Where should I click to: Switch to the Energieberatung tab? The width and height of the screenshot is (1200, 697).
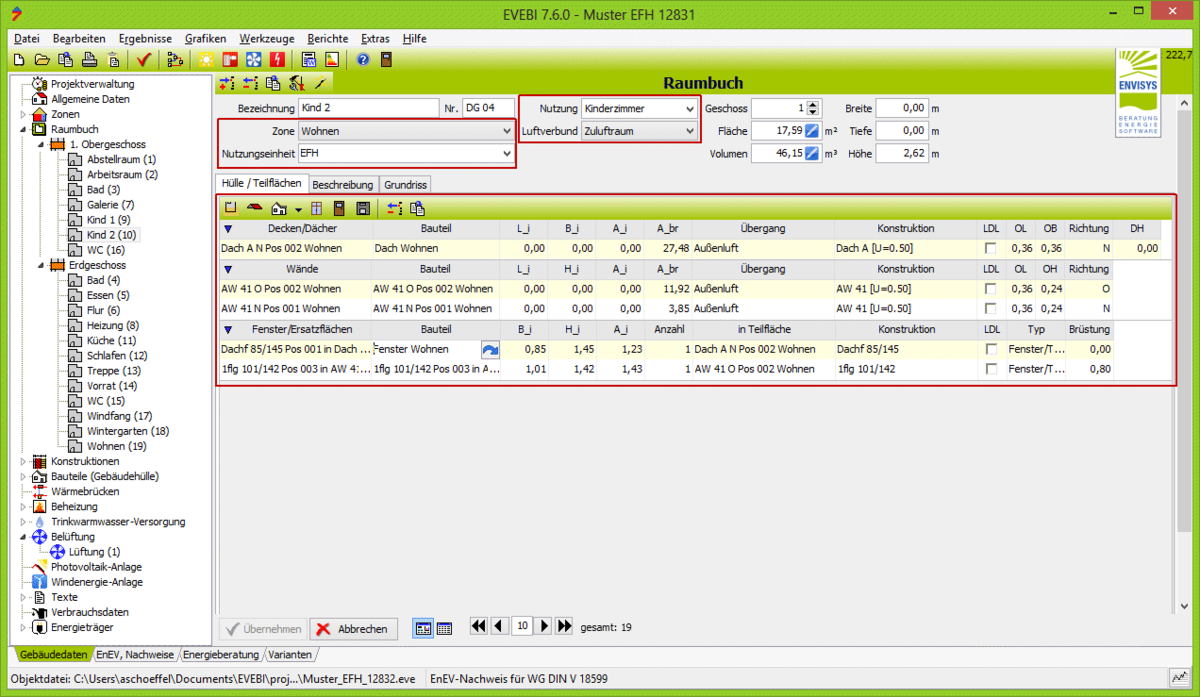(222, 655)
